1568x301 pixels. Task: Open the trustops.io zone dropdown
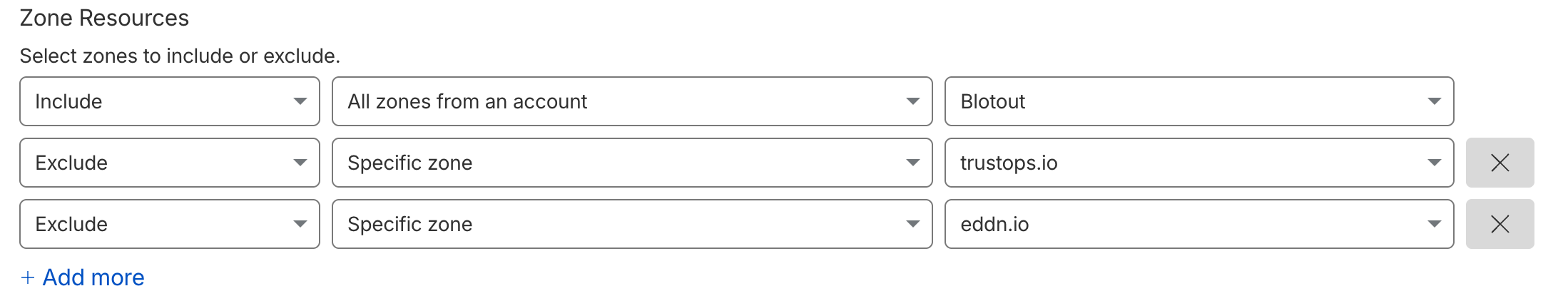1198,163
